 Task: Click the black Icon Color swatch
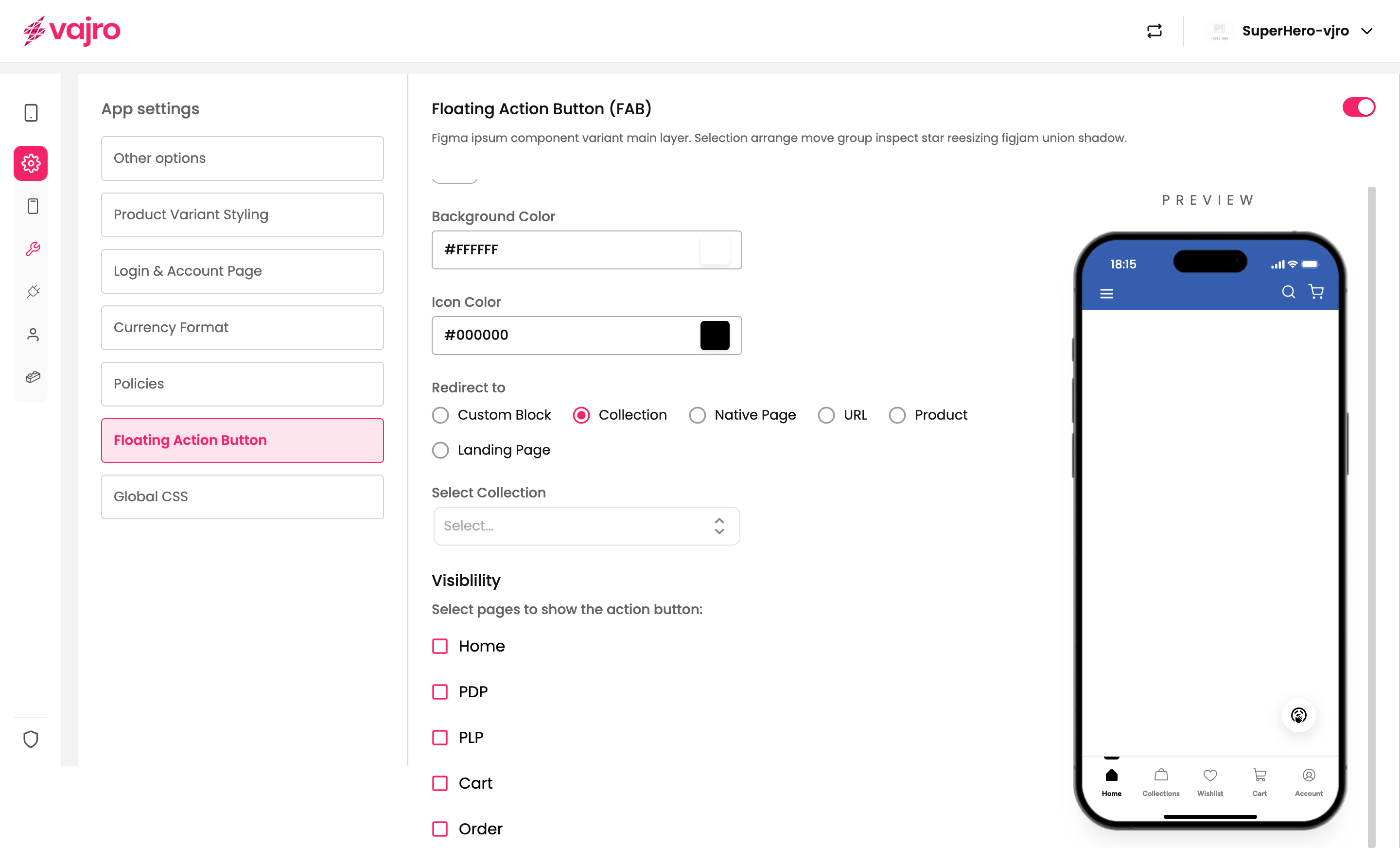[714, 336]
